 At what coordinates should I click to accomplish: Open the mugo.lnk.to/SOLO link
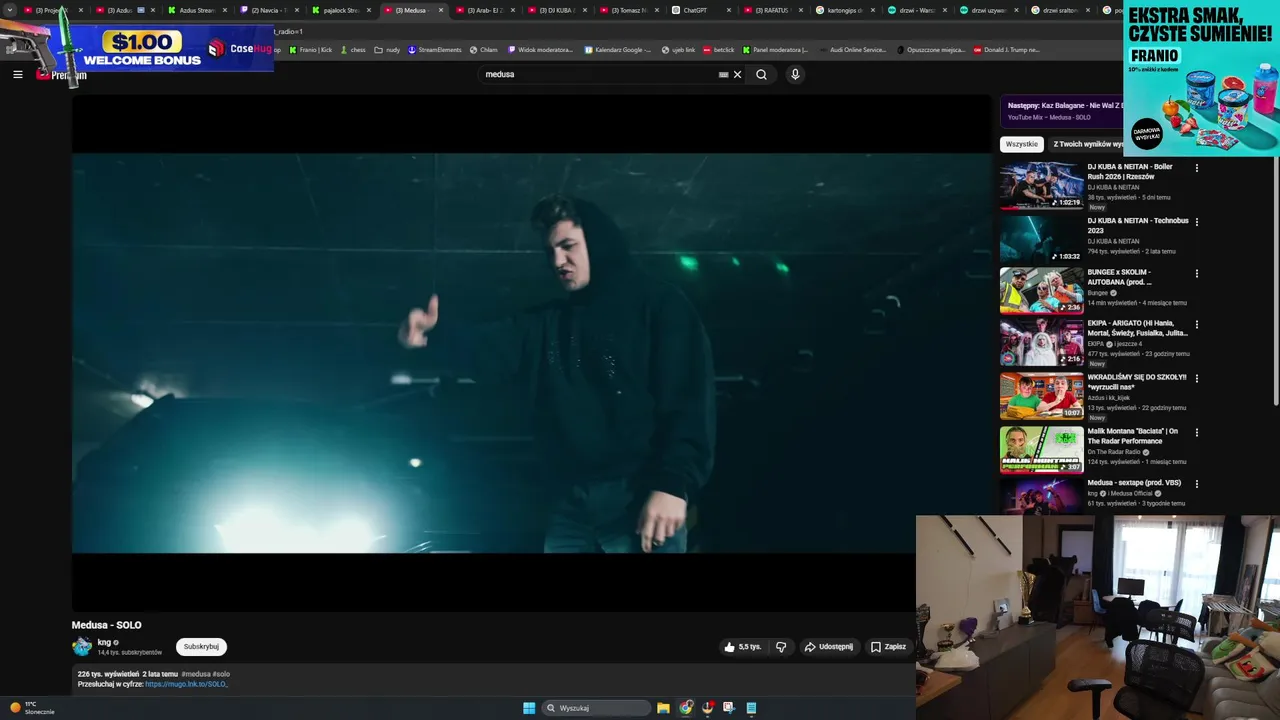coord(186,684)
